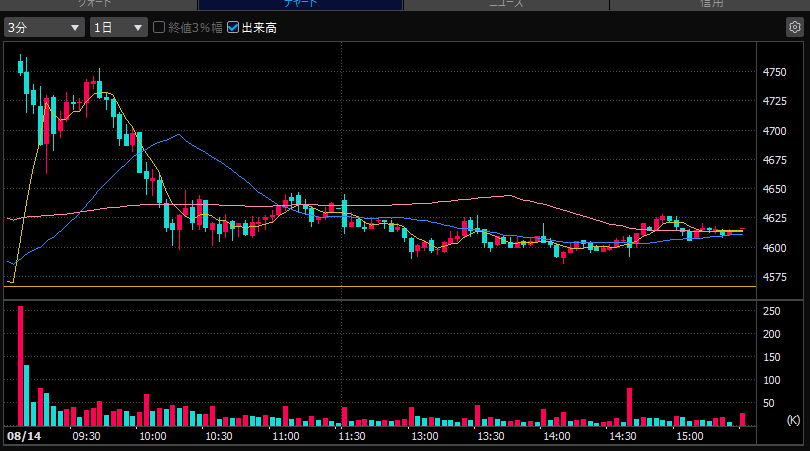Open the 1日 period dropdown

pyautogui.click(x=118, y=27)
